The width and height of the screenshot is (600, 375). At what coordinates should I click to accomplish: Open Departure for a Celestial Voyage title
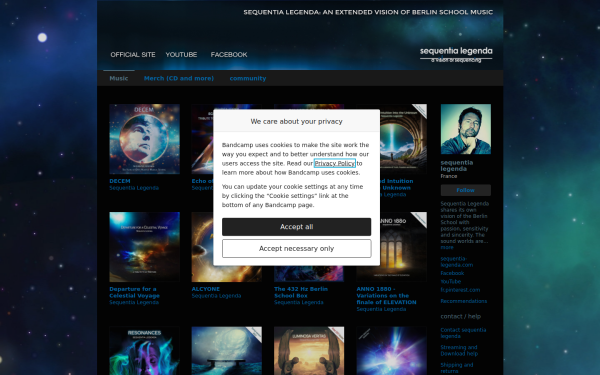point(134,292)
